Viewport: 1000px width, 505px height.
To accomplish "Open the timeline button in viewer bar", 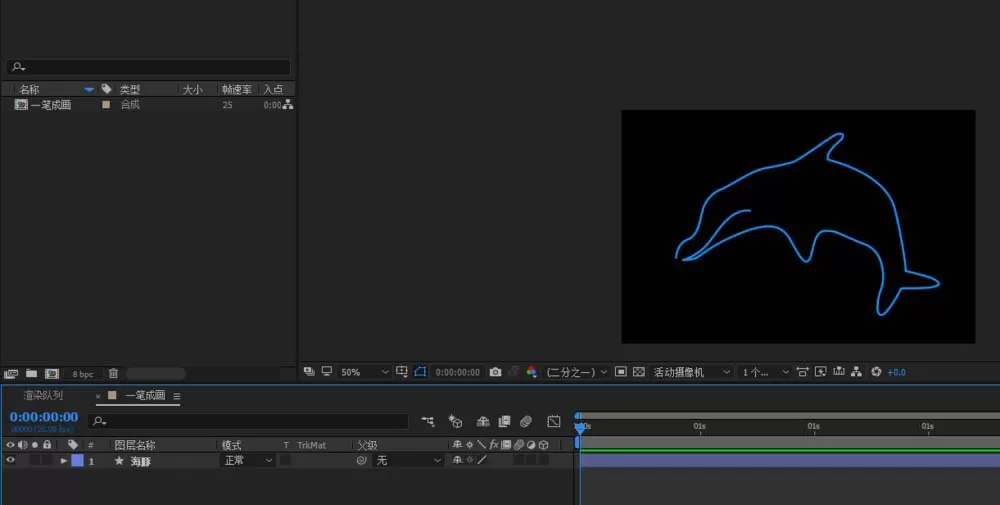I will 839,372.
